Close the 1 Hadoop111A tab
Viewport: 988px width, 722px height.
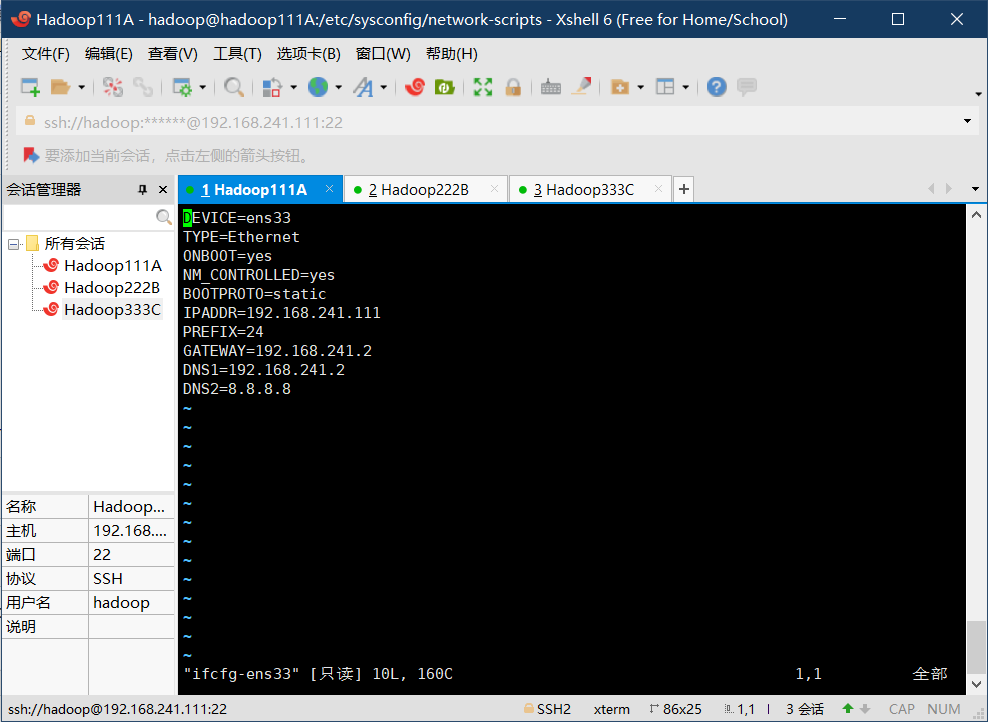tap(329, 189)
